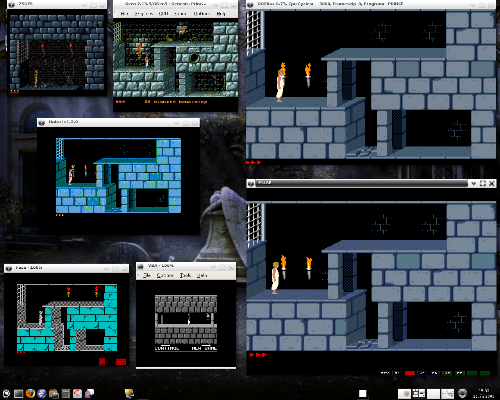Open the File menu in VBA window
The width and height of the screenshot is (500, 400).
tap(147, 275)
